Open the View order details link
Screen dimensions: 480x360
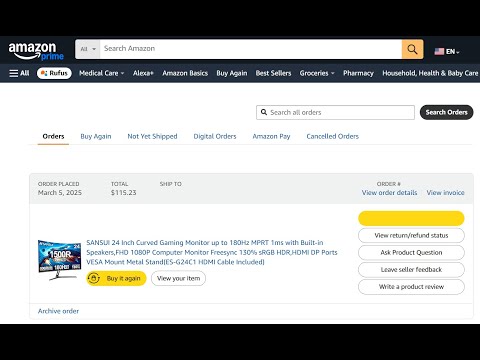[389, 193]
